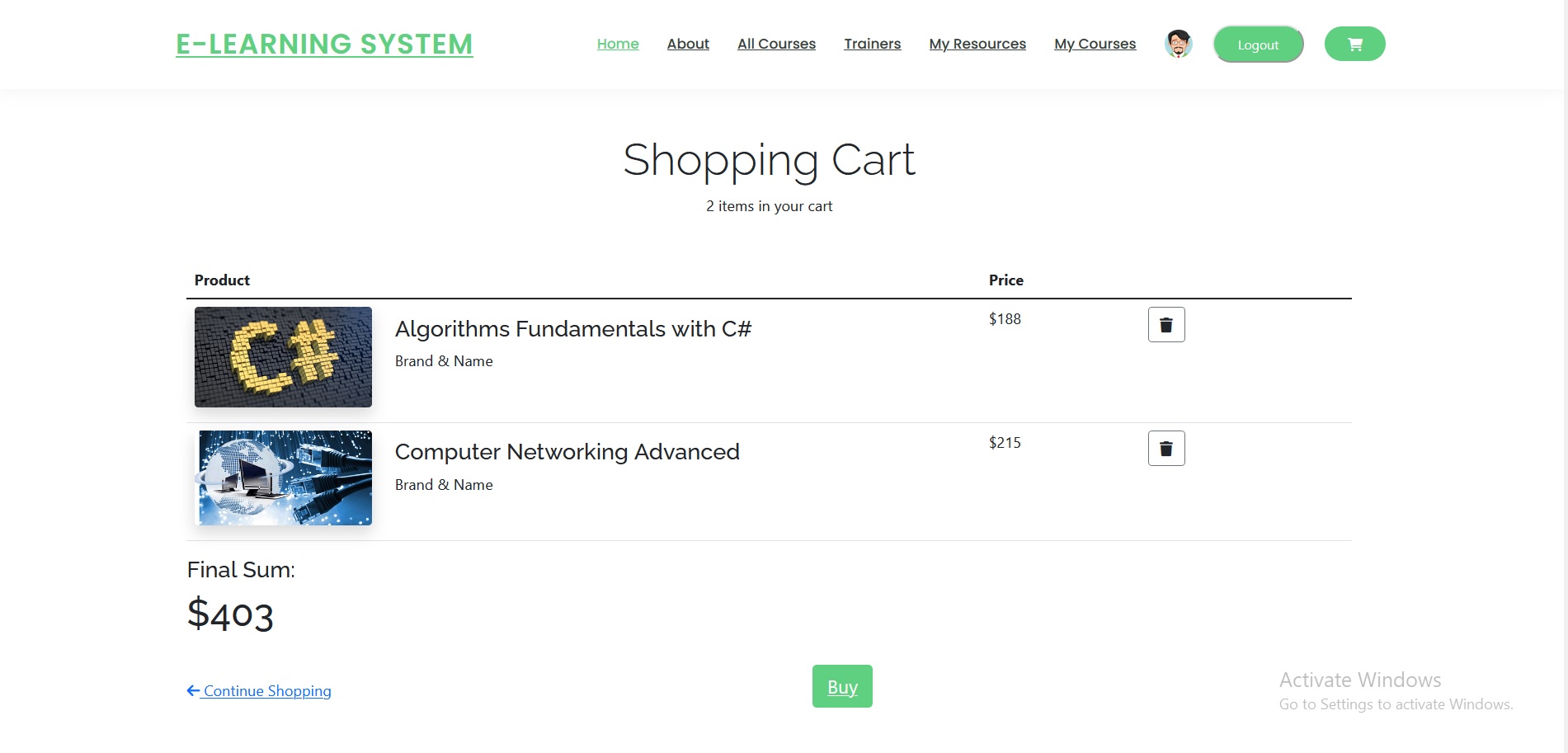This screenshot has width=1568, height=753.
Task: Visit My Courses page
Action: [1095, 44]
